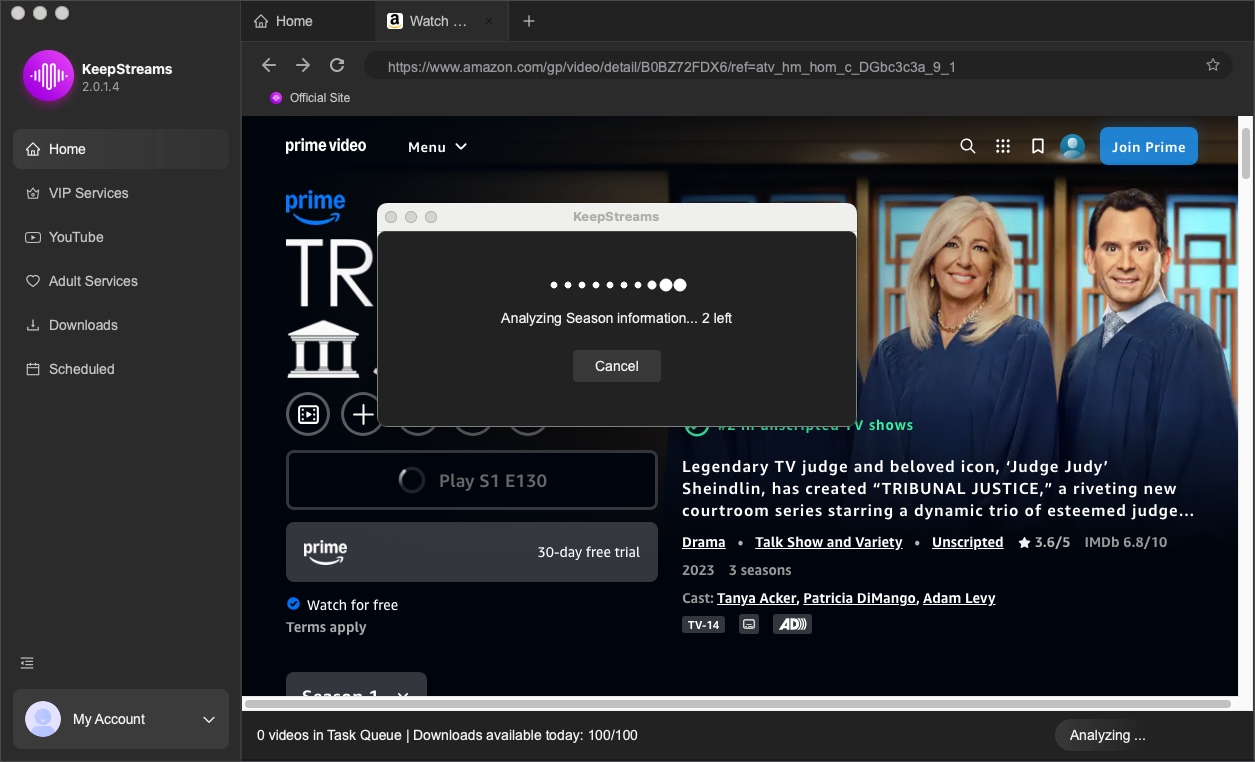Image resolution: width=1255 pixels, height=762 pixels.
Task: Click the prime 30-day free trial button
Action: tap(472, 552)
